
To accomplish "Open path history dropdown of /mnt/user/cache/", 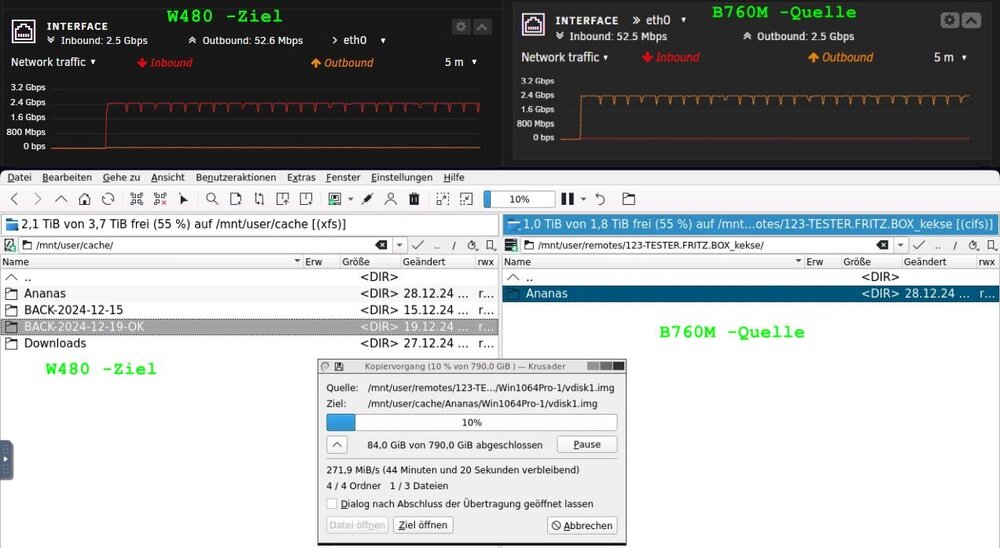I will click(399, 245).
